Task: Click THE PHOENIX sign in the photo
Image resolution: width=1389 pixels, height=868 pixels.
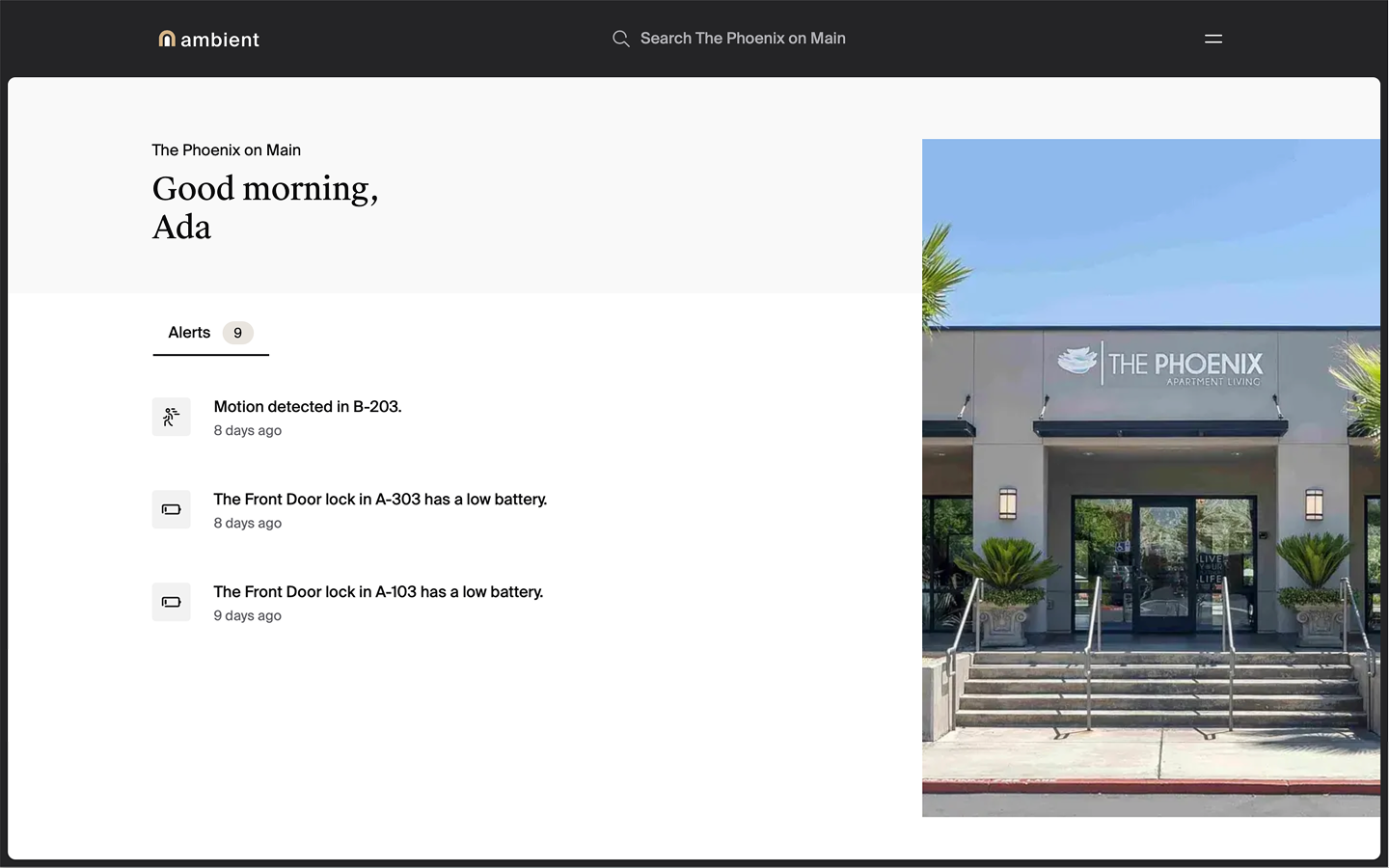Action: (x=1184, y=365)
